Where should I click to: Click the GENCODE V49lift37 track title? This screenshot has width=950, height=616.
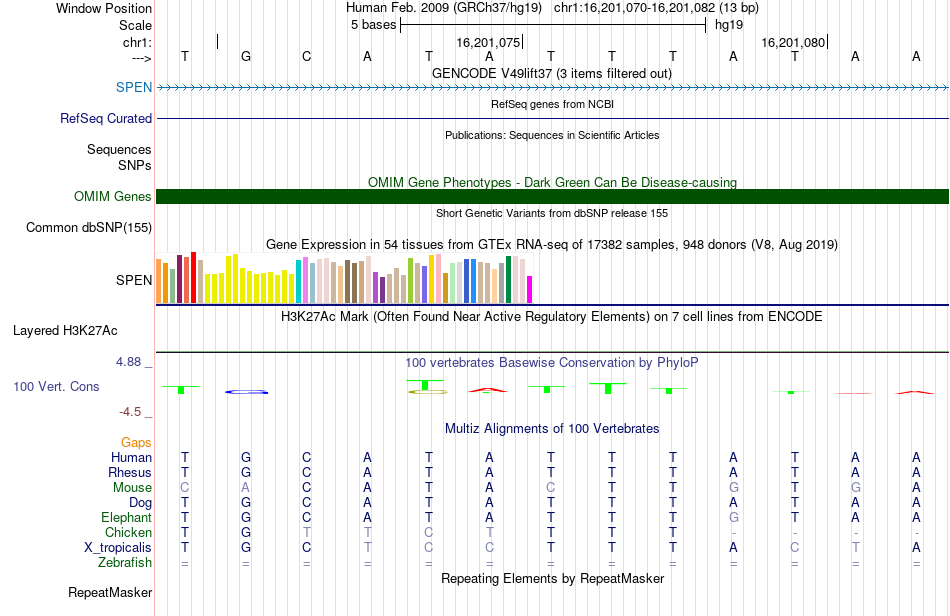[552, 74]
